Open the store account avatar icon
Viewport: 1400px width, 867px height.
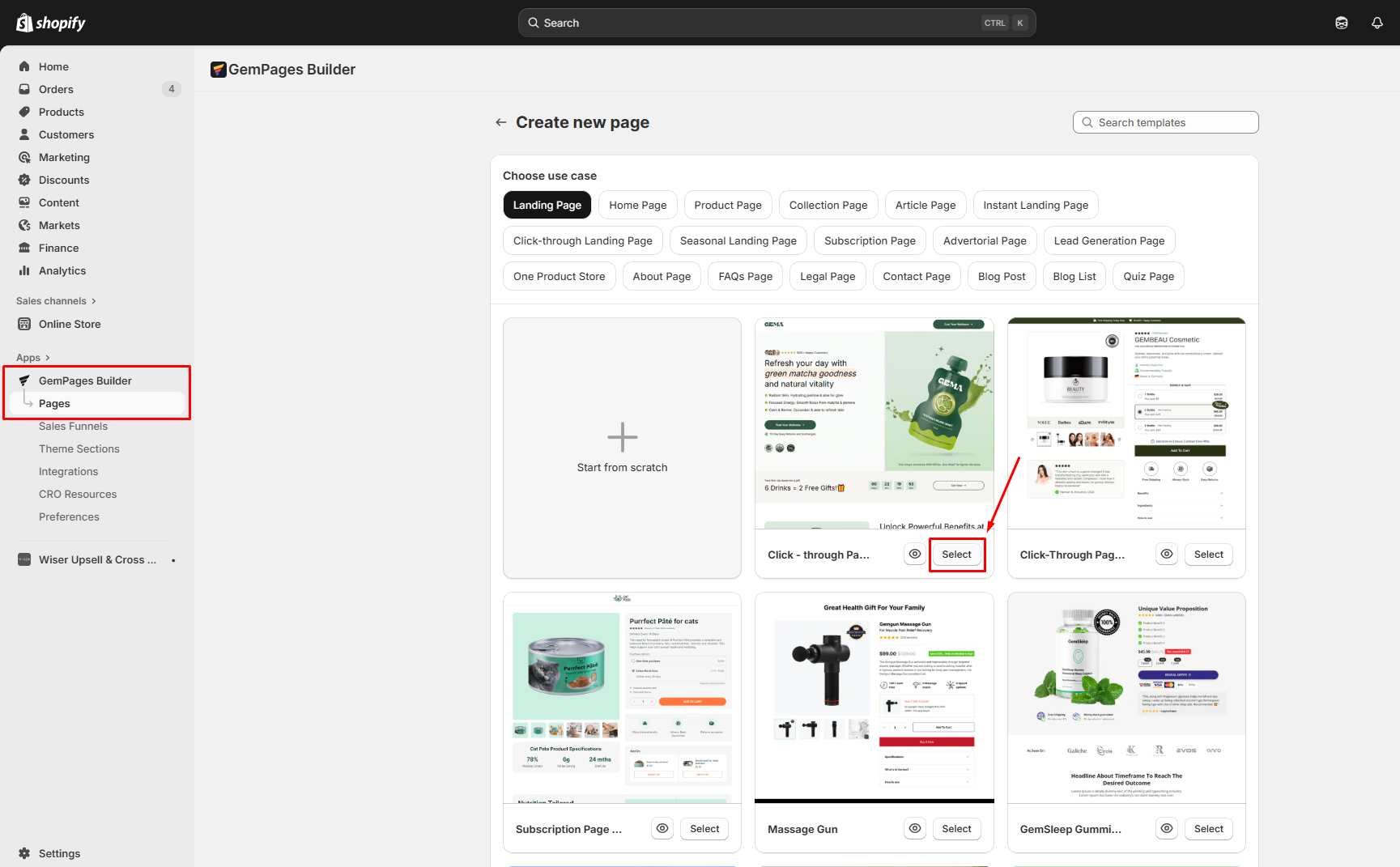(1342, 23)
